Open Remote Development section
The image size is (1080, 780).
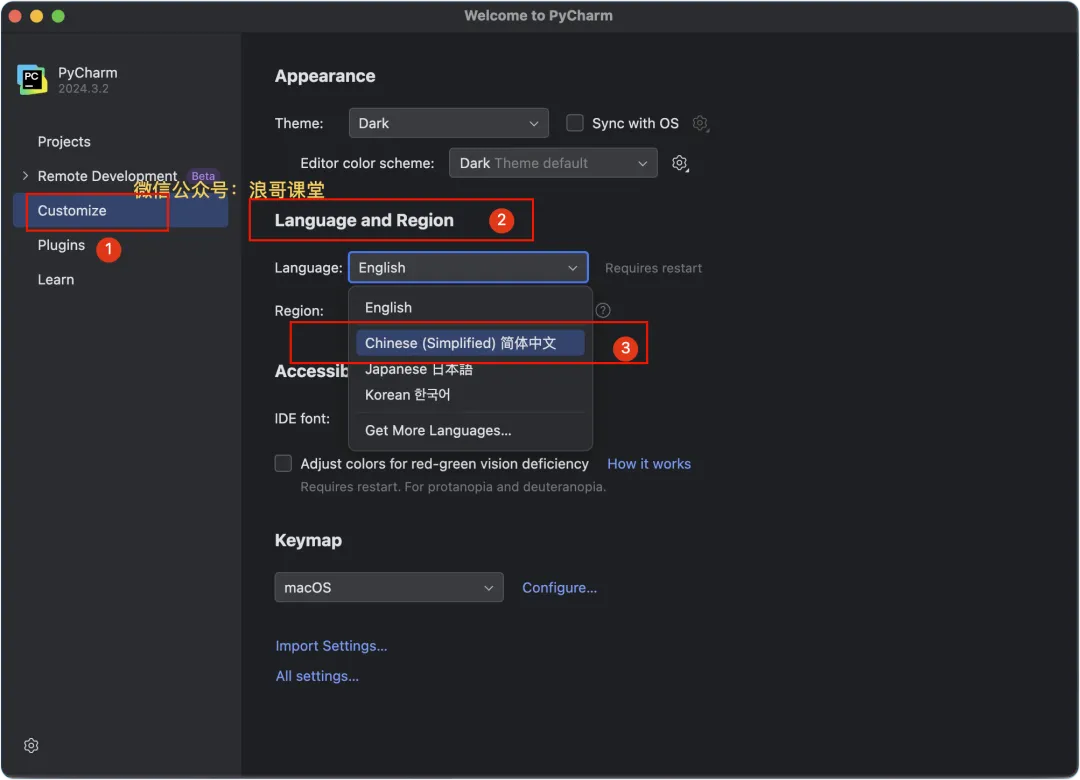click(x=107, y=176)
